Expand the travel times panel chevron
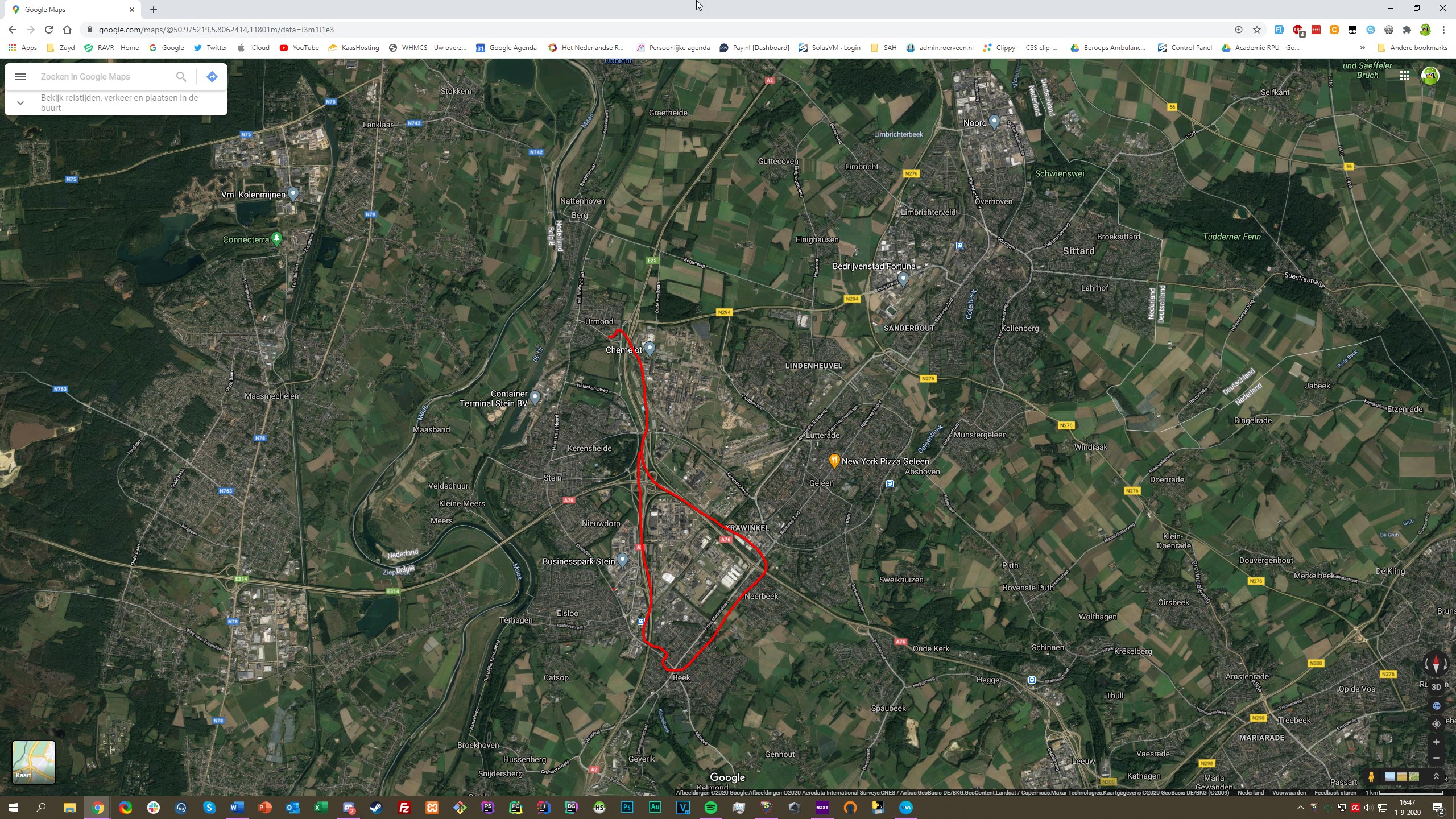This screenshot has height=819, width=1456. [20, 103]
